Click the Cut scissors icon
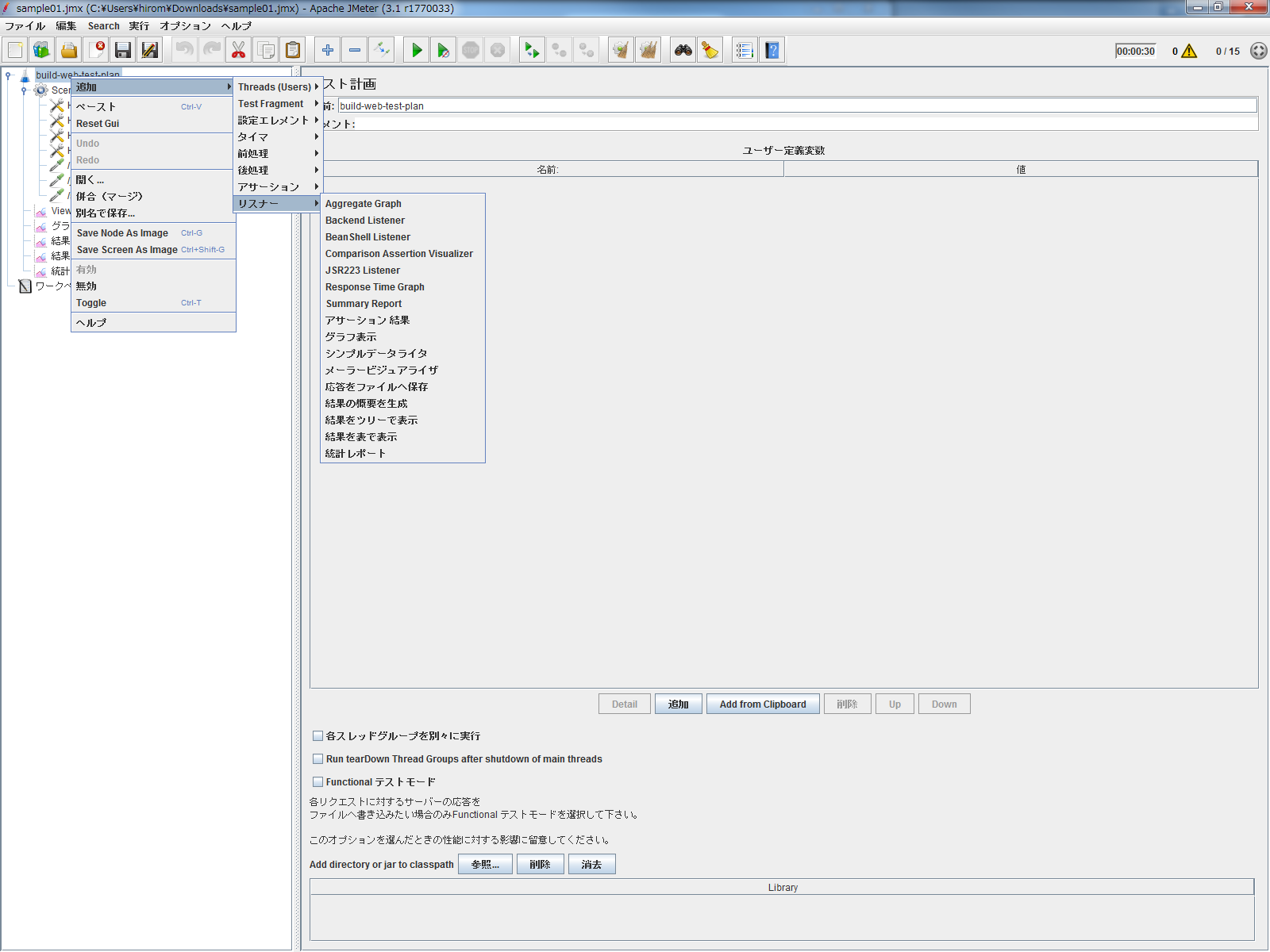Screen dimensions: 1270x952 pyautogui.click(x=239, y=50)
